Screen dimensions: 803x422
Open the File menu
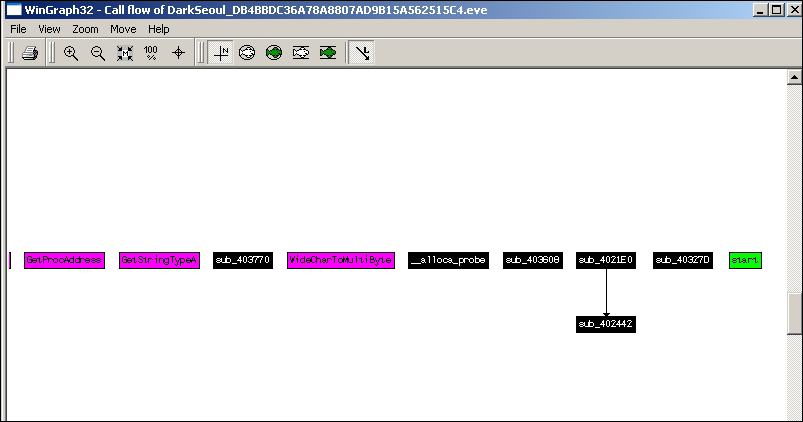18,29
